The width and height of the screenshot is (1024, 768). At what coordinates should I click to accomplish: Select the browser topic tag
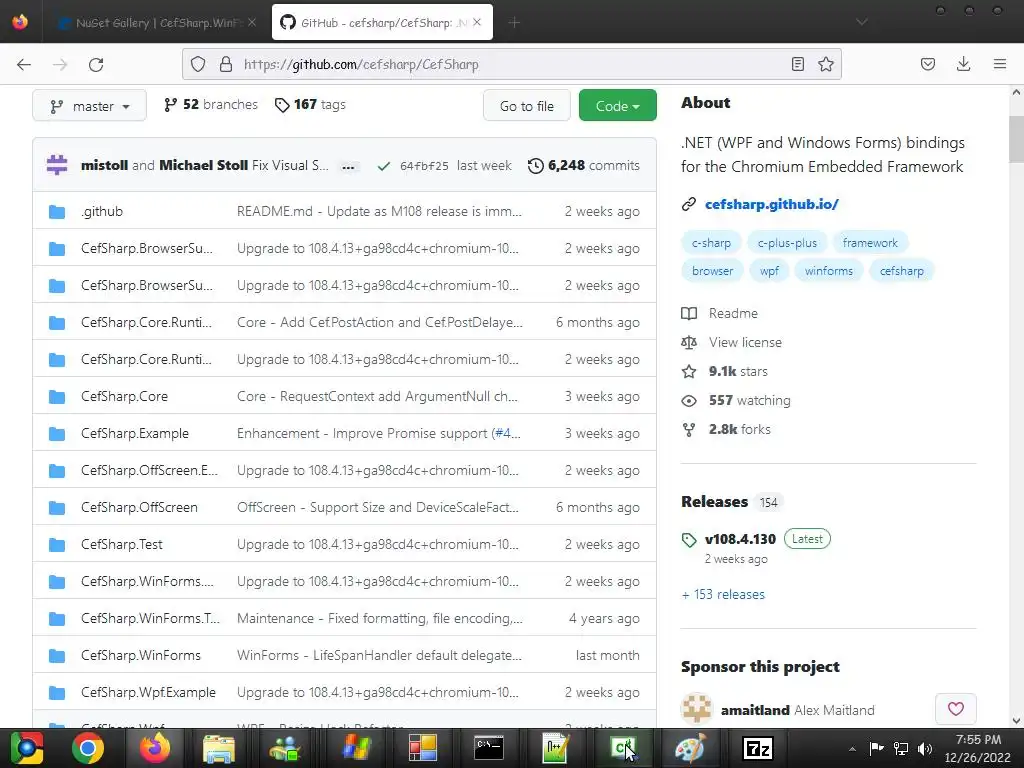click(712, 271)
